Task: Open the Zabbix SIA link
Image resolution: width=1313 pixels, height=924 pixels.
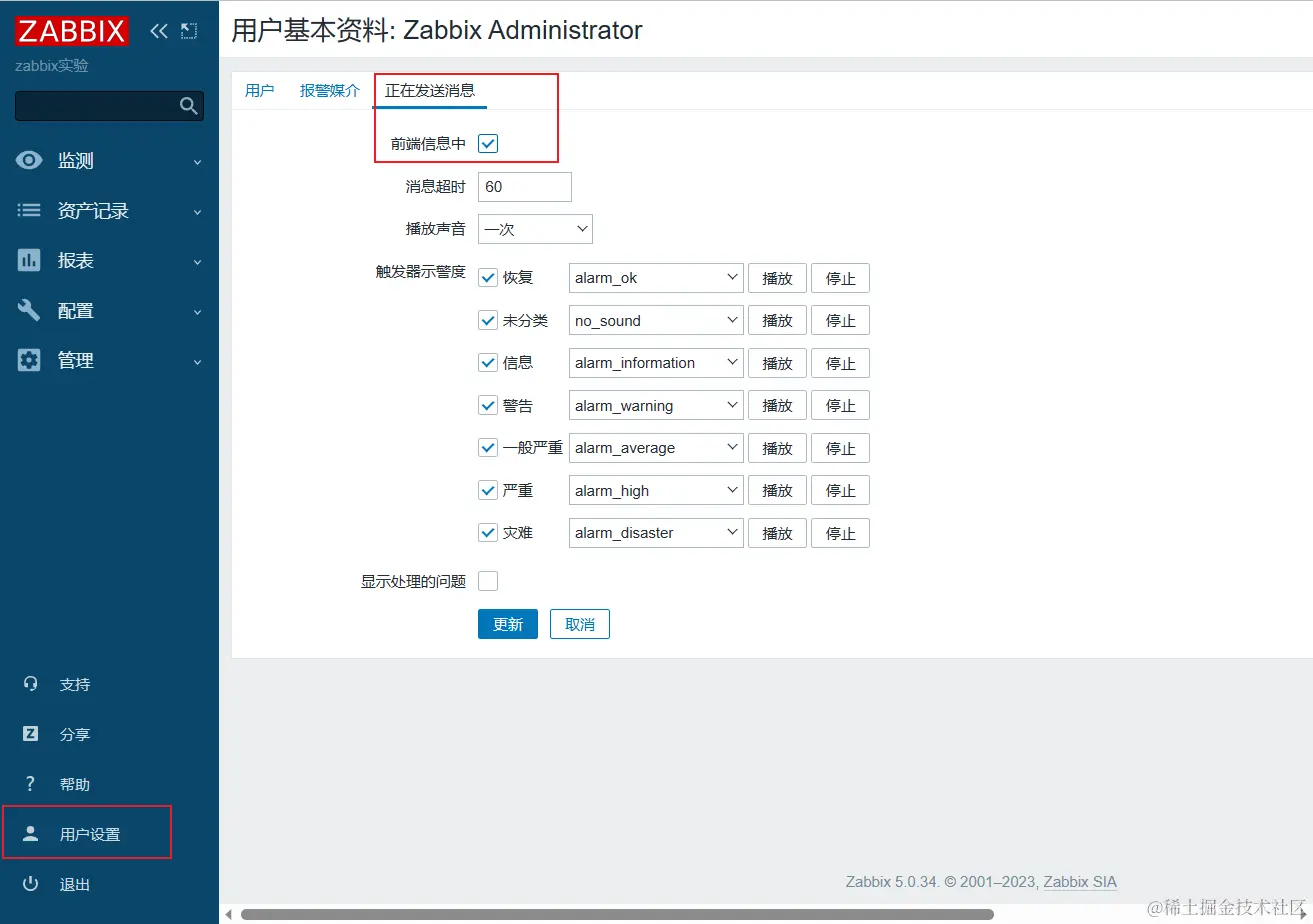Action: click(1080, 882)
